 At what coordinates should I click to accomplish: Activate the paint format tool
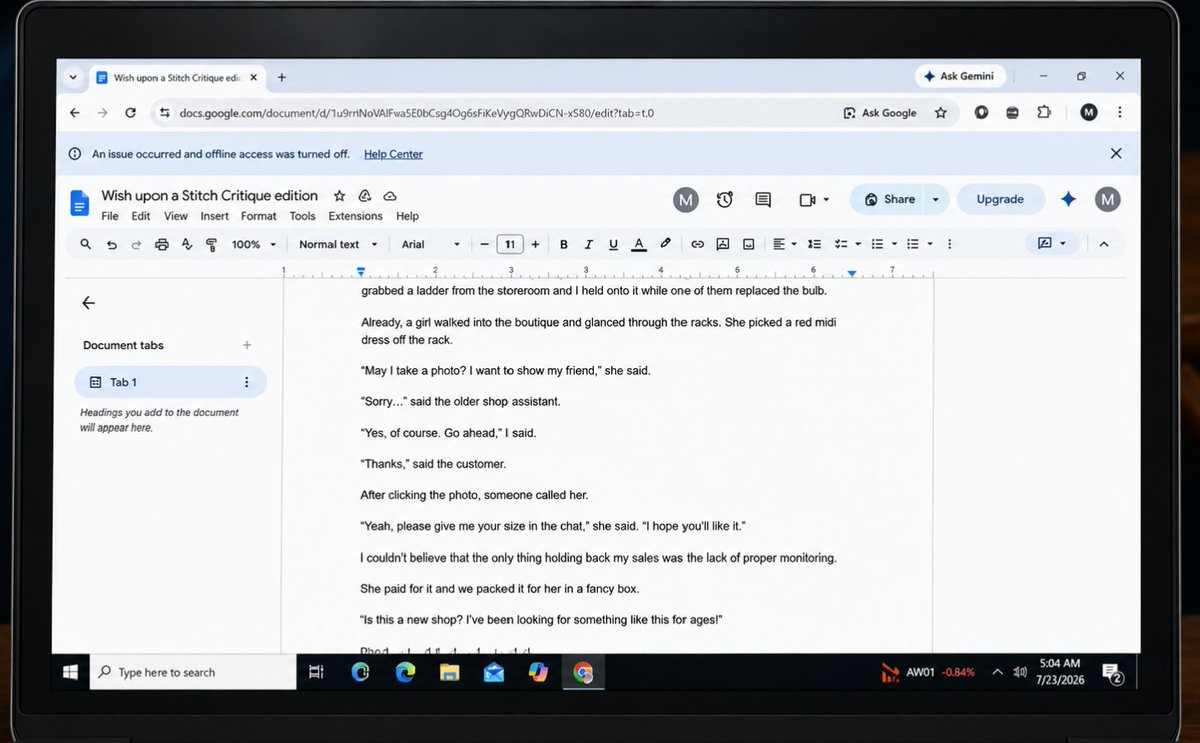pyautogui.click(x=211, y=244)
